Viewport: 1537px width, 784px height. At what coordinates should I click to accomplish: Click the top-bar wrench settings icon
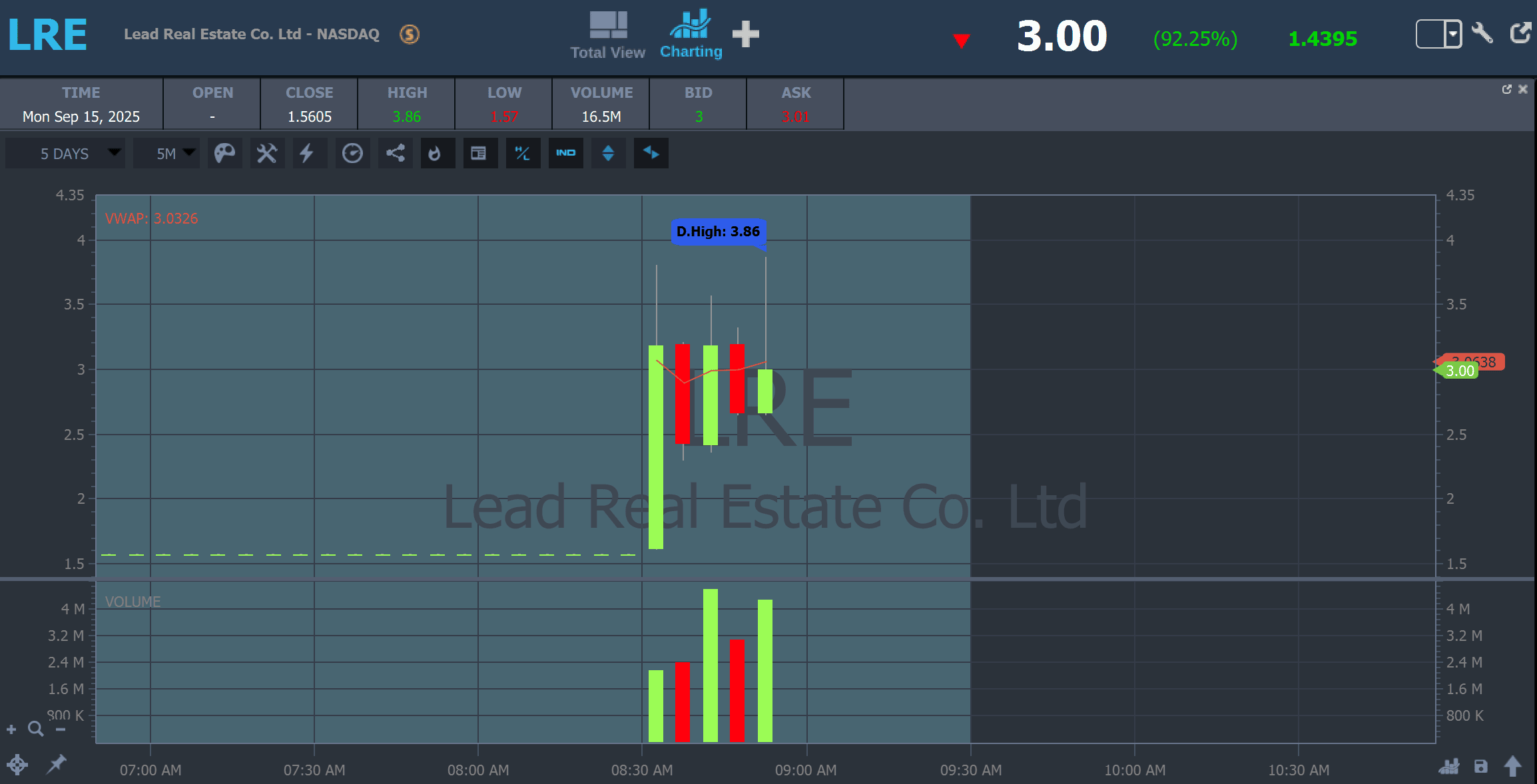coord(1482,33)
